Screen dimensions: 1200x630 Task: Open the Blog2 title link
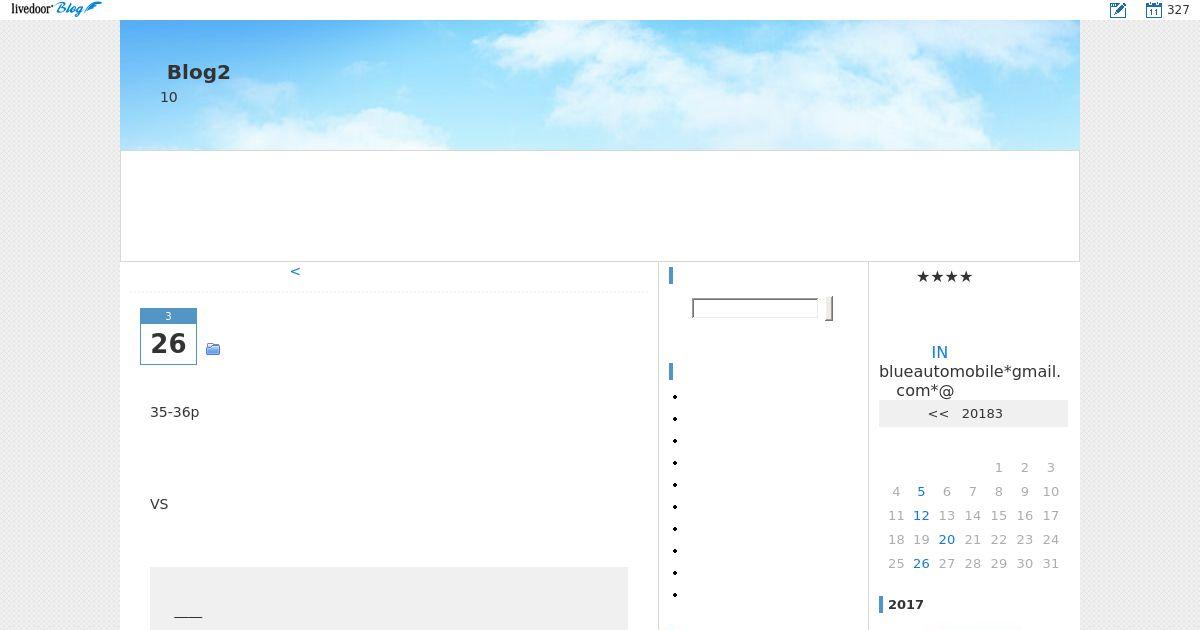[198, 72]
